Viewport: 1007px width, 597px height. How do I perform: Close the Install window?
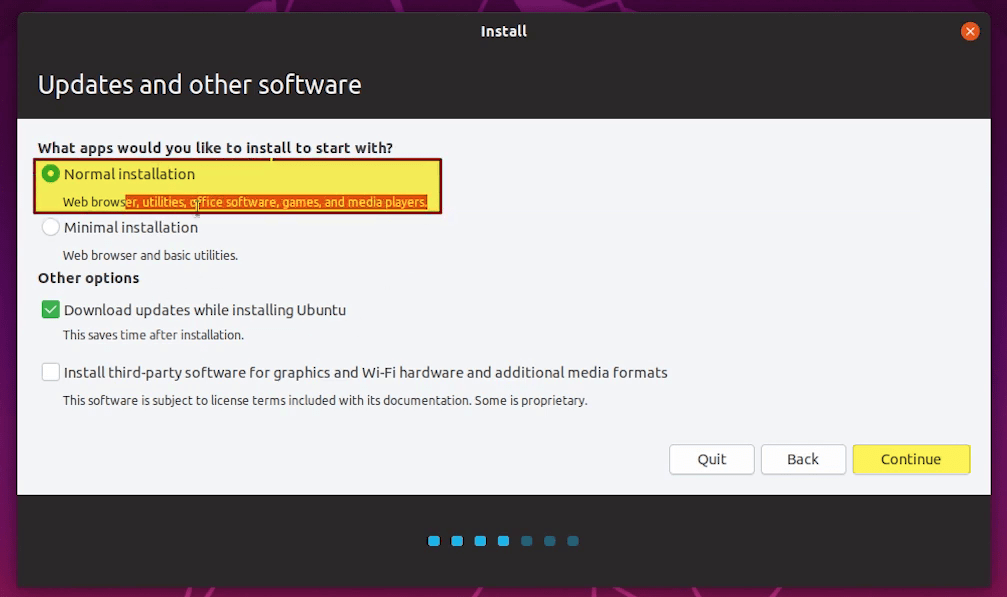tap(970, 31)
